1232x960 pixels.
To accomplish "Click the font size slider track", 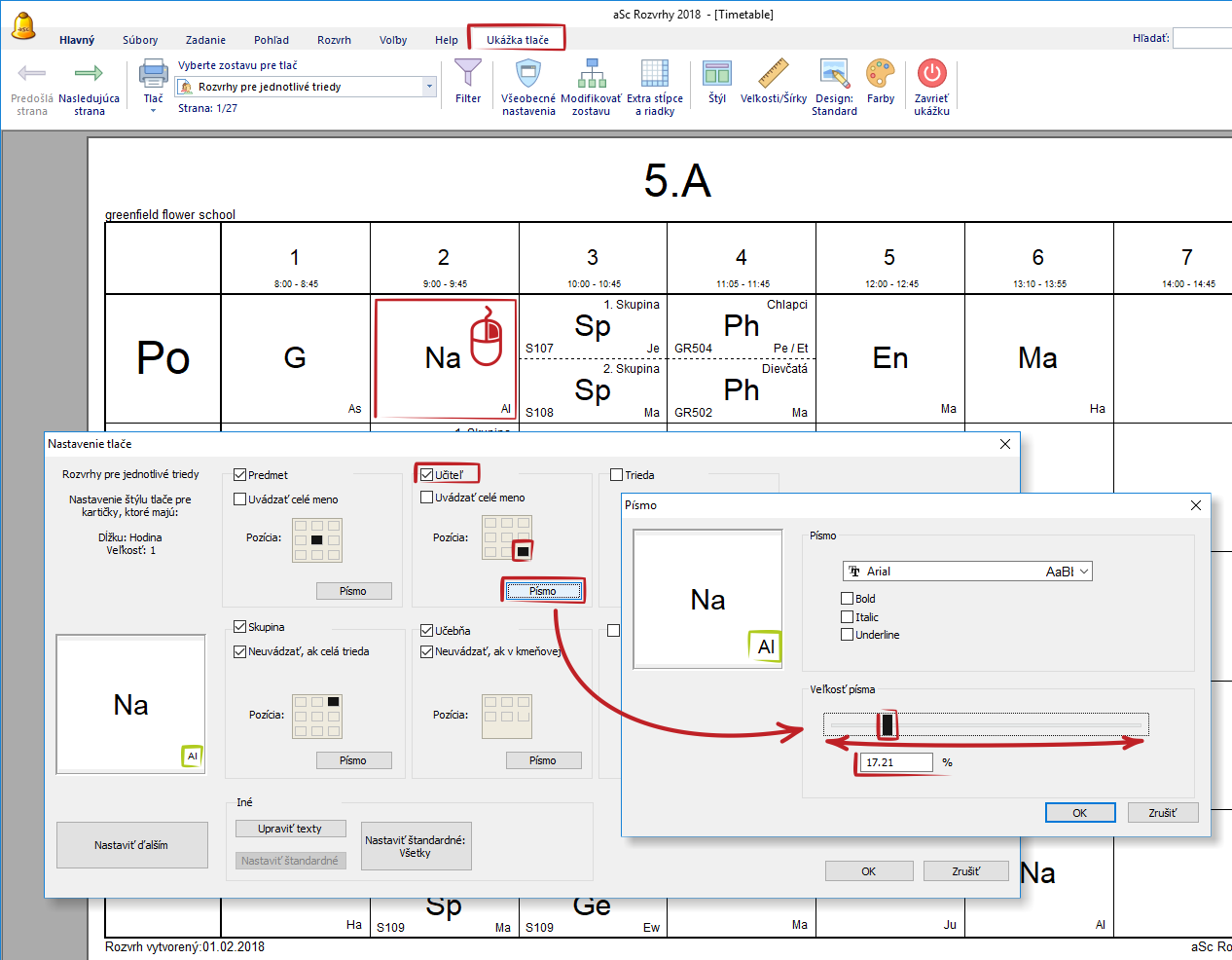I will [x=1012, y=724].
